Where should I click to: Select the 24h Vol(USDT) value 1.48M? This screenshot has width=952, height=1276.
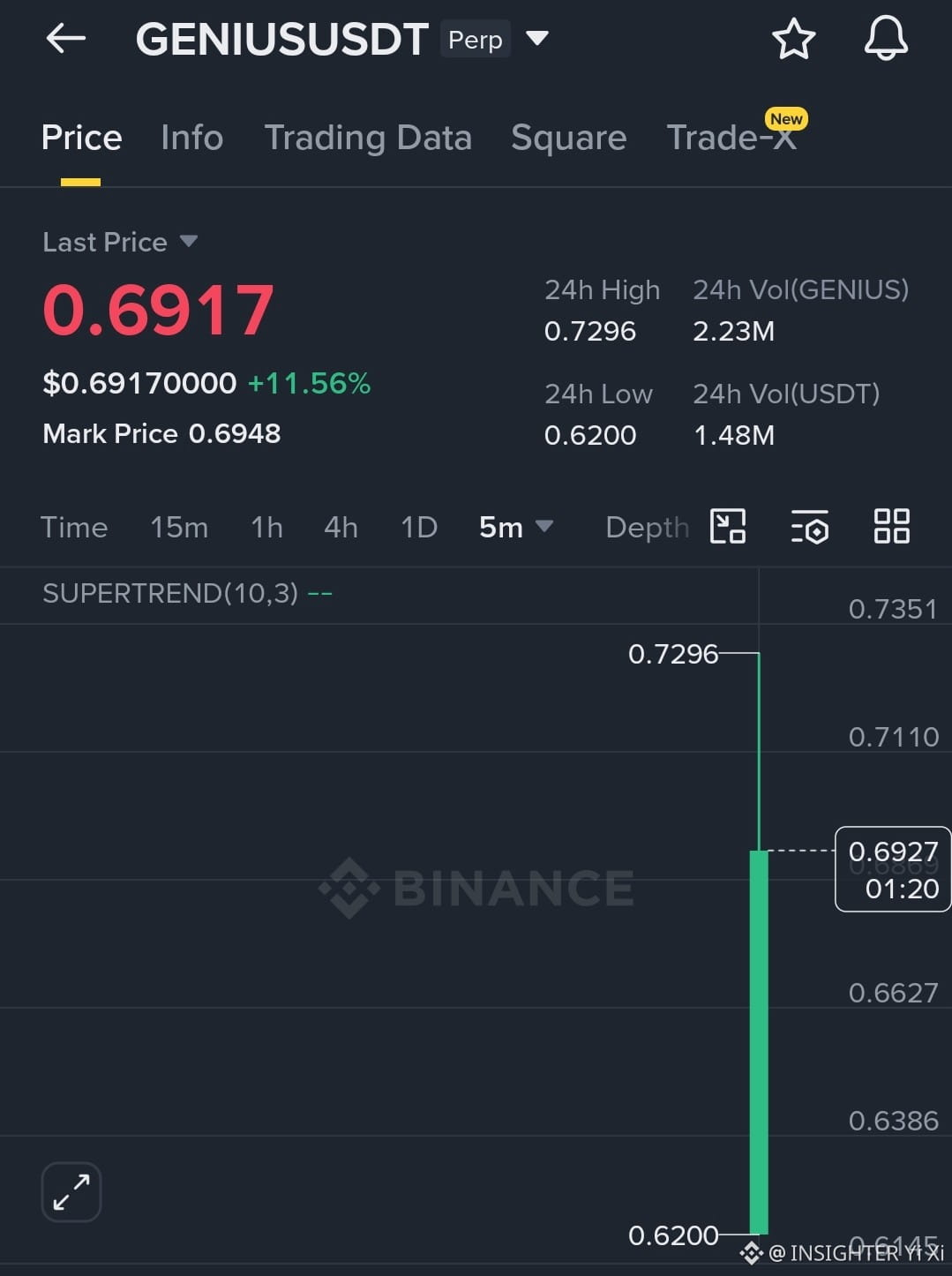click(x=733, y=435)
